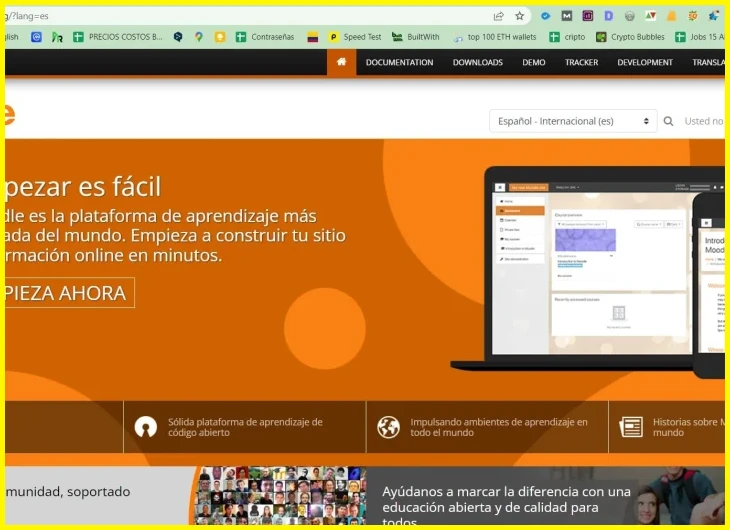
Task: Open the Crypto Bubbles bookmark
Action: [630, 37]
